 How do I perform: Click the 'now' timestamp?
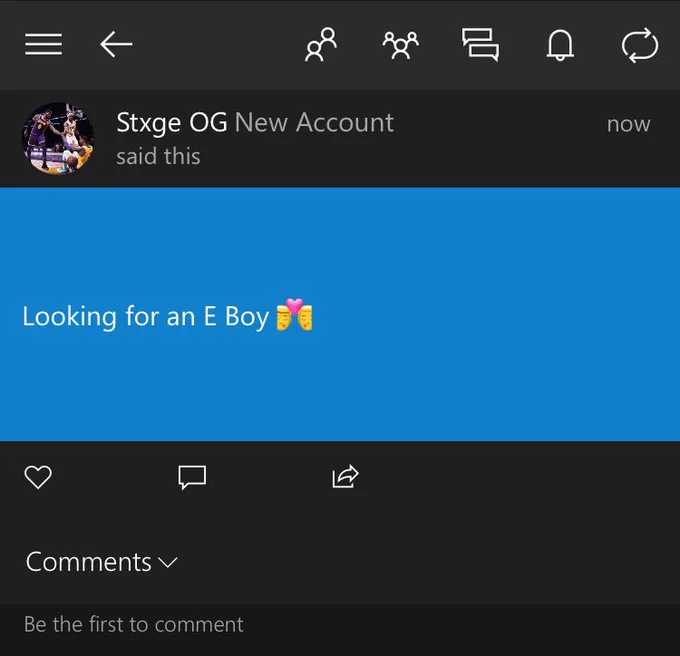click(x=628, y=124)
